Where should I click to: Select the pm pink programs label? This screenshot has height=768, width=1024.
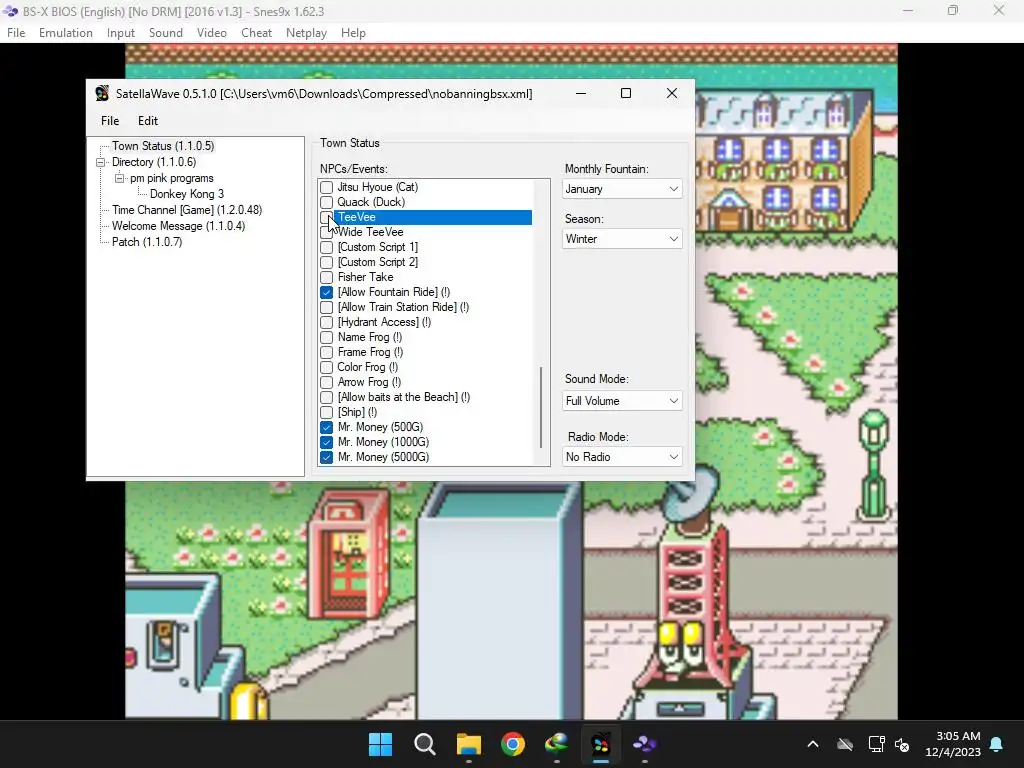coord(172,178)
